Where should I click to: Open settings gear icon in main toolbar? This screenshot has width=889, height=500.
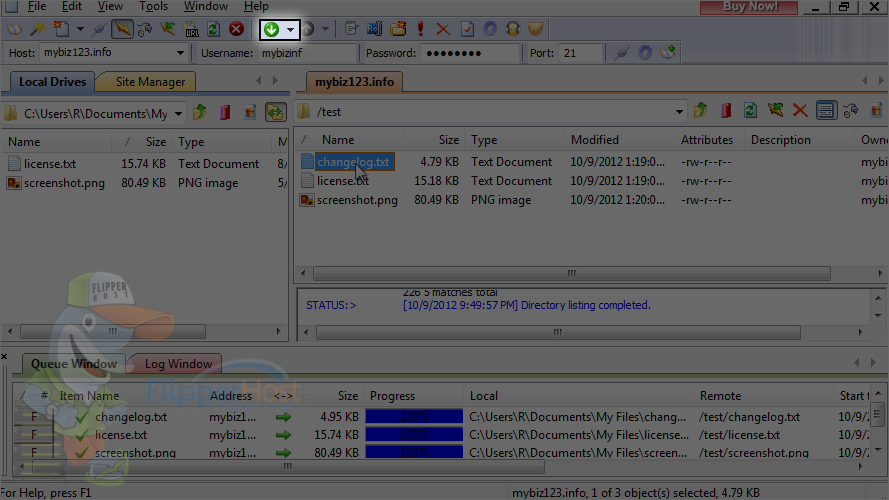[x=490, y=29]
